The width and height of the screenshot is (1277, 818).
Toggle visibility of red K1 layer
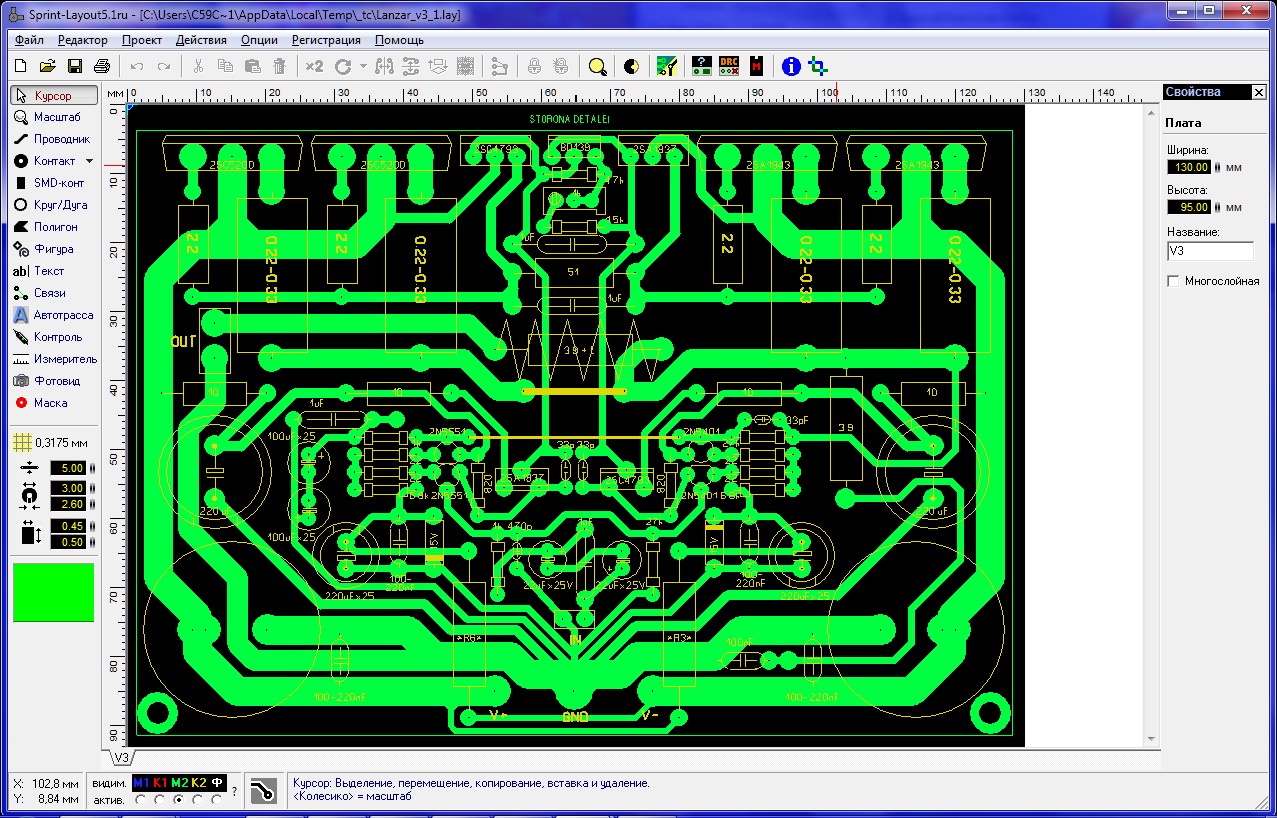160,782
